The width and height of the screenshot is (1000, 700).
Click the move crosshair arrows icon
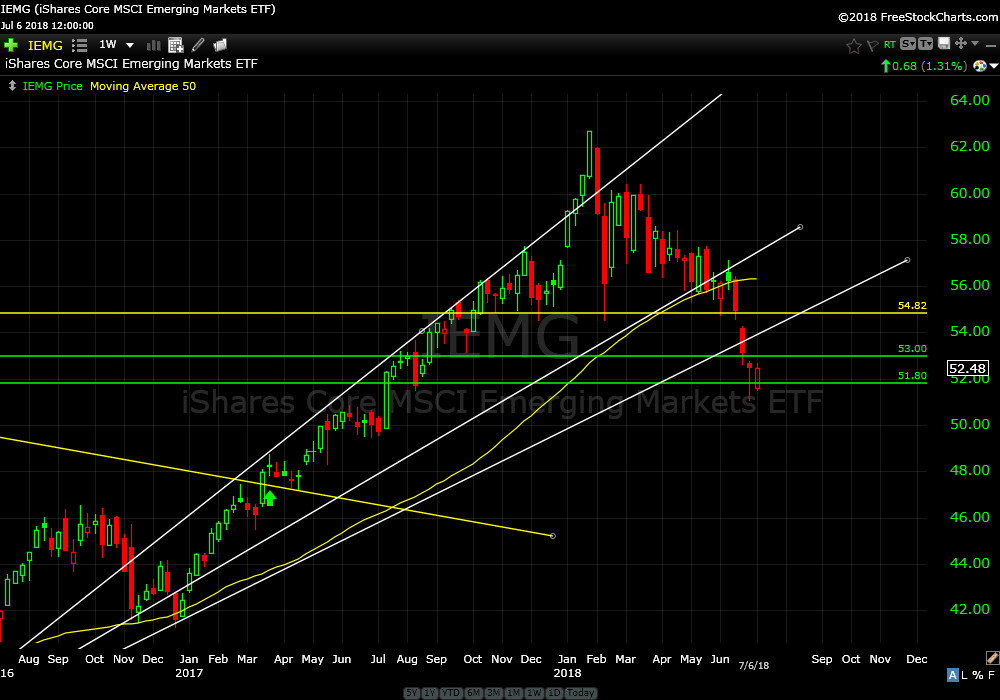(961, 44)
